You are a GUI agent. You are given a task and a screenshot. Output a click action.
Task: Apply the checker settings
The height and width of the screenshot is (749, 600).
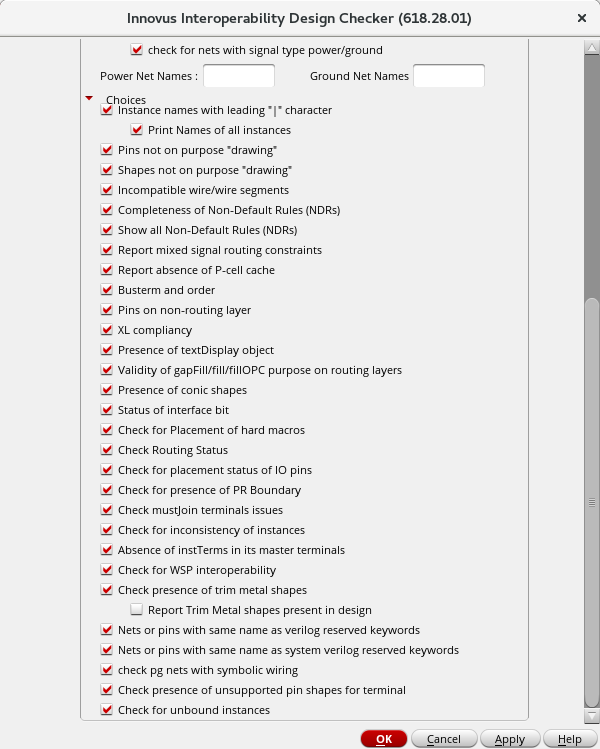point(510,739)
